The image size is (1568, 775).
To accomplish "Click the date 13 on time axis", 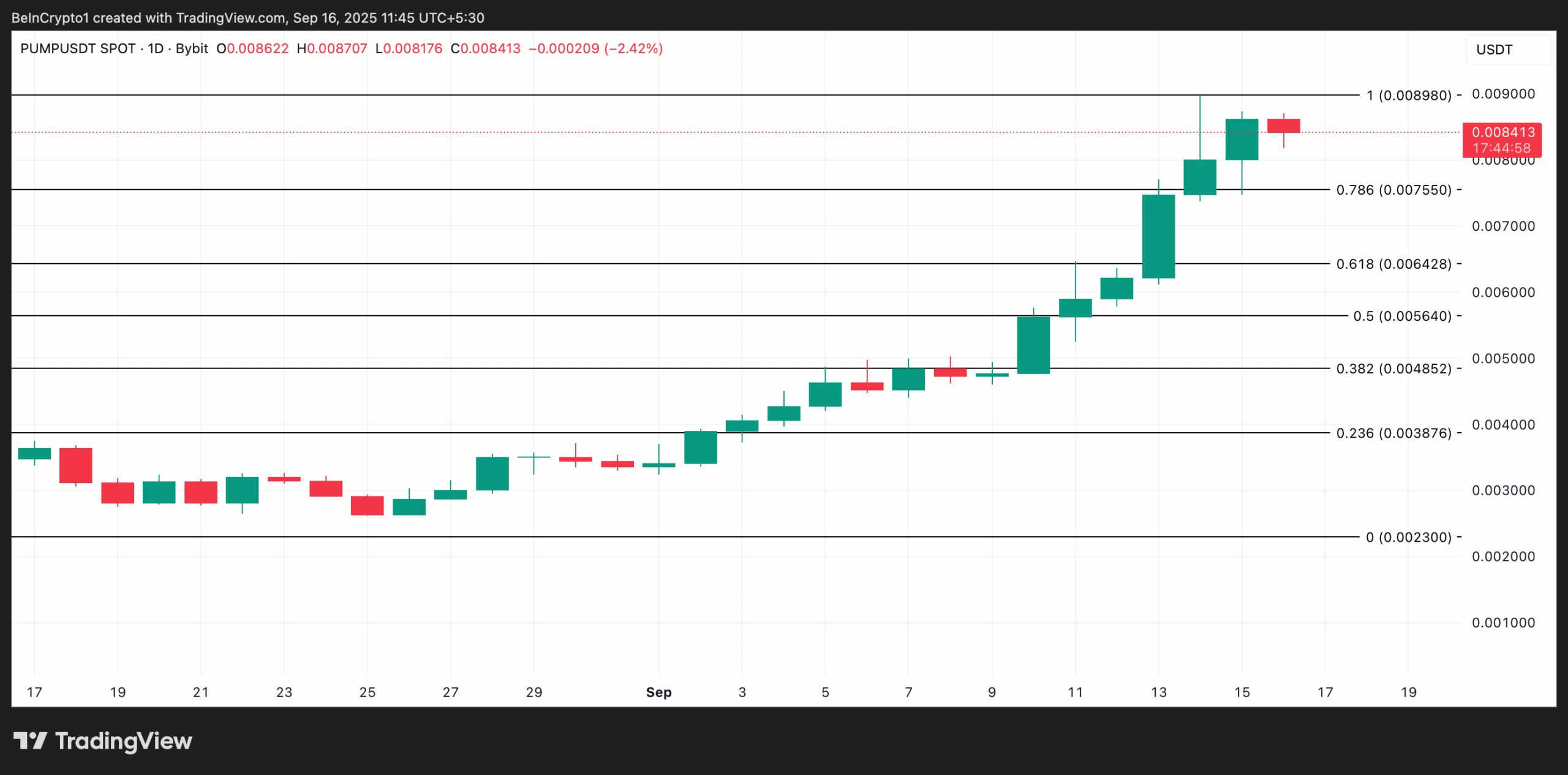I will coord(1158,692).
